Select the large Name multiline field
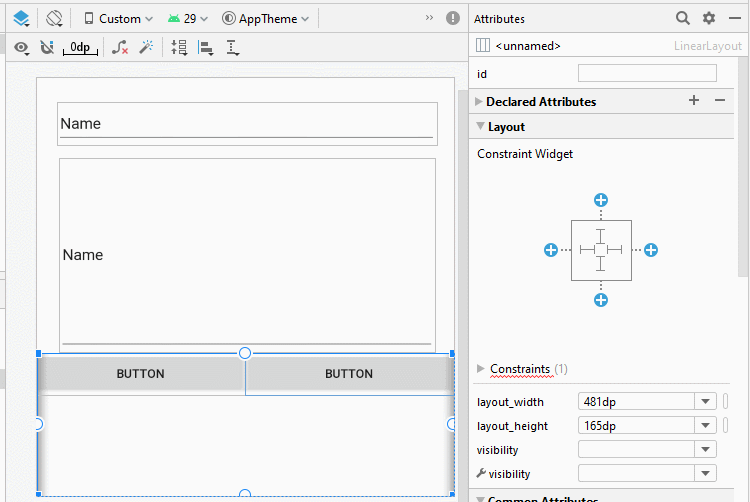Image resolution: width=750 pixels, height=502 pixels. pos(247,254)
